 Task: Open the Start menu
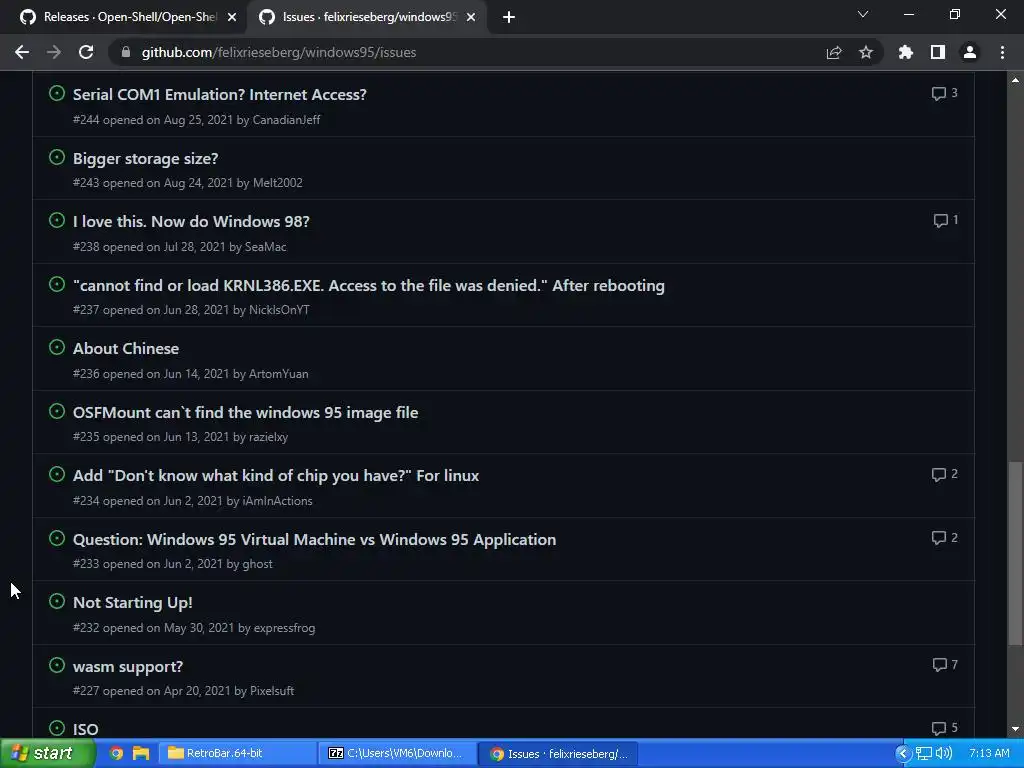(47, 754)
